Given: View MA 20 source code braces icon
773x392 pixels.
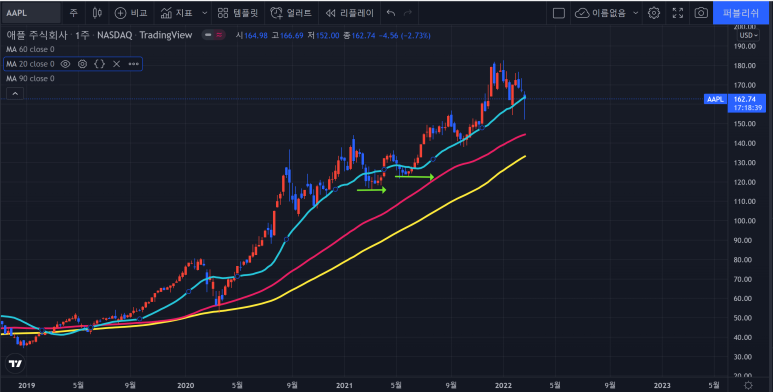Looking at the screenshot, I should 100,64.
